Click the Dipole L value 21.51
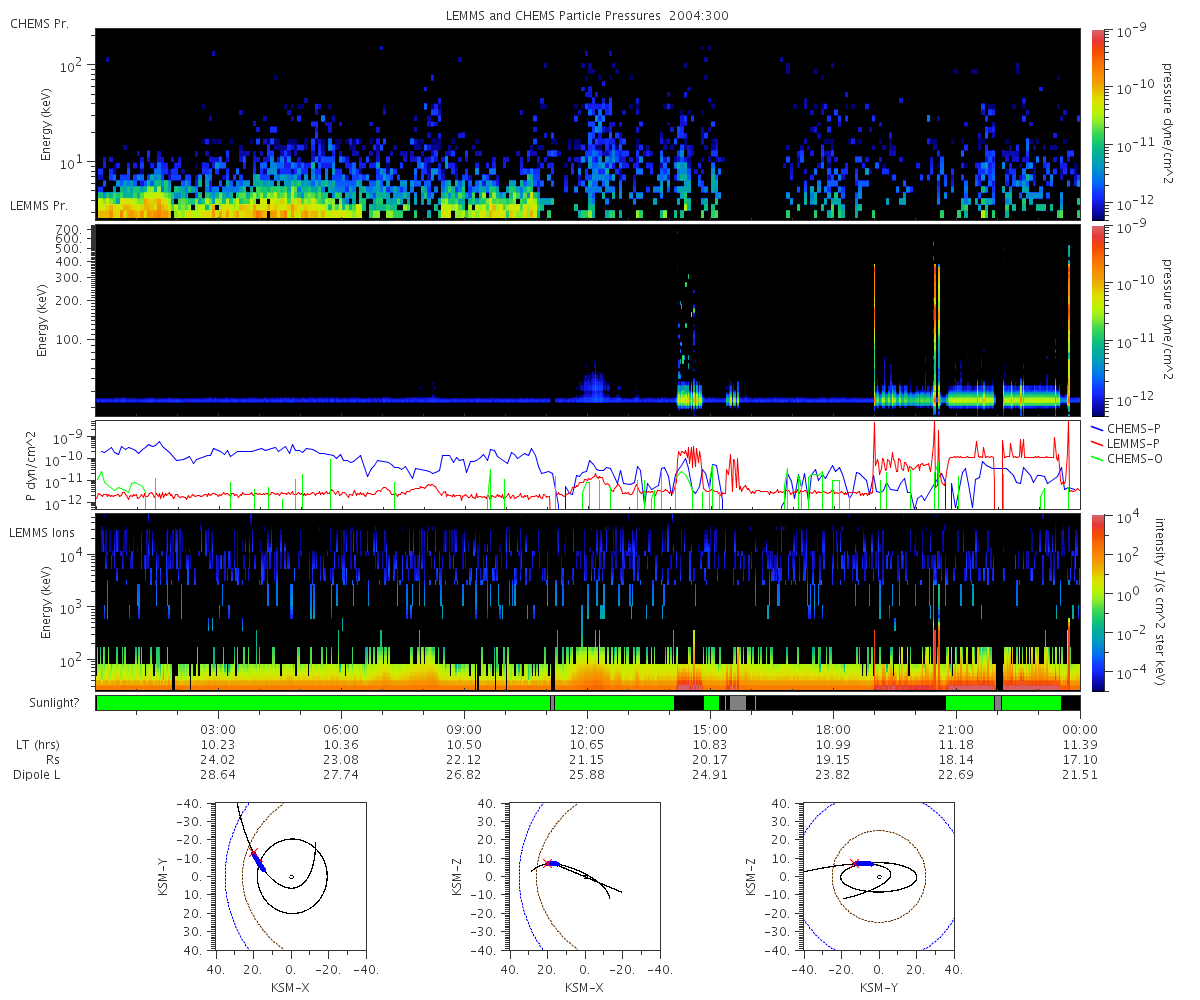The image size is (1200, 1000). pyautogui.click(x=1080, y=775)
